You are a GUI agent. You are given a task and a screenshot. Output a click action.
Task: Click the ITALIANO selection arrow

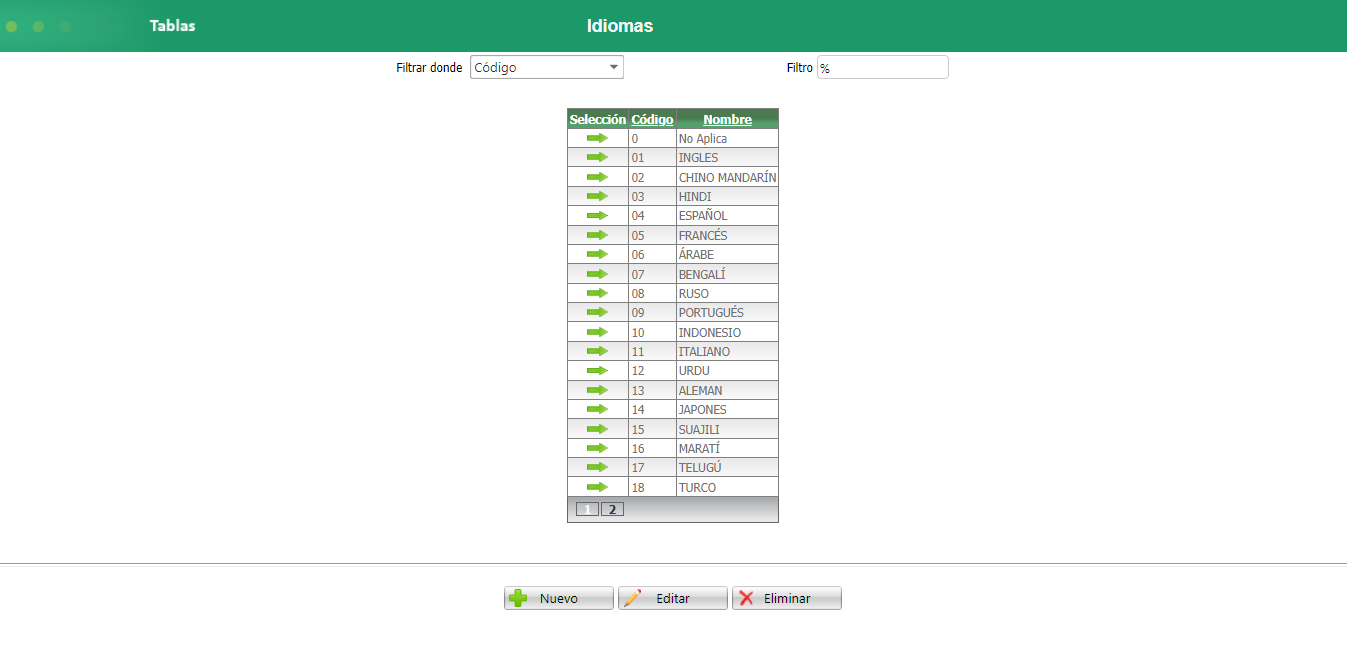point(597,351)
